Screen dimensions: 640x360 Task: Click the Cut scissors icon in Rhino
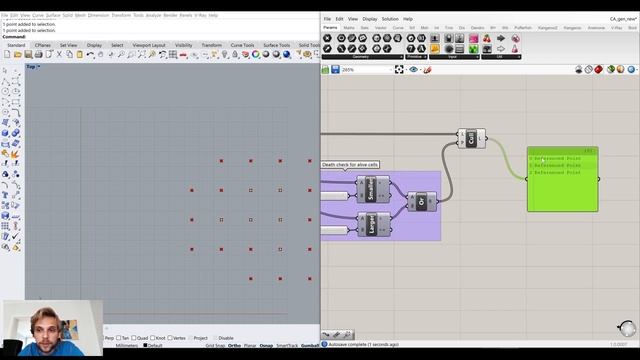59,54
